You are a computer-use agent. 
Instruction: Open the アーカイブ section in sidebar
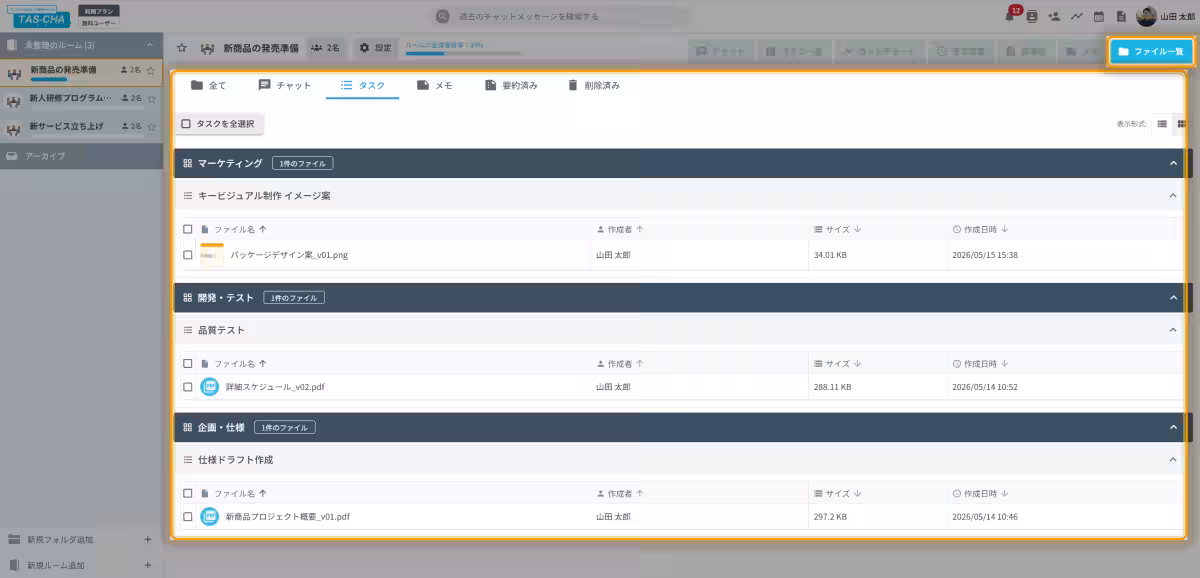(x=81, y=156)
